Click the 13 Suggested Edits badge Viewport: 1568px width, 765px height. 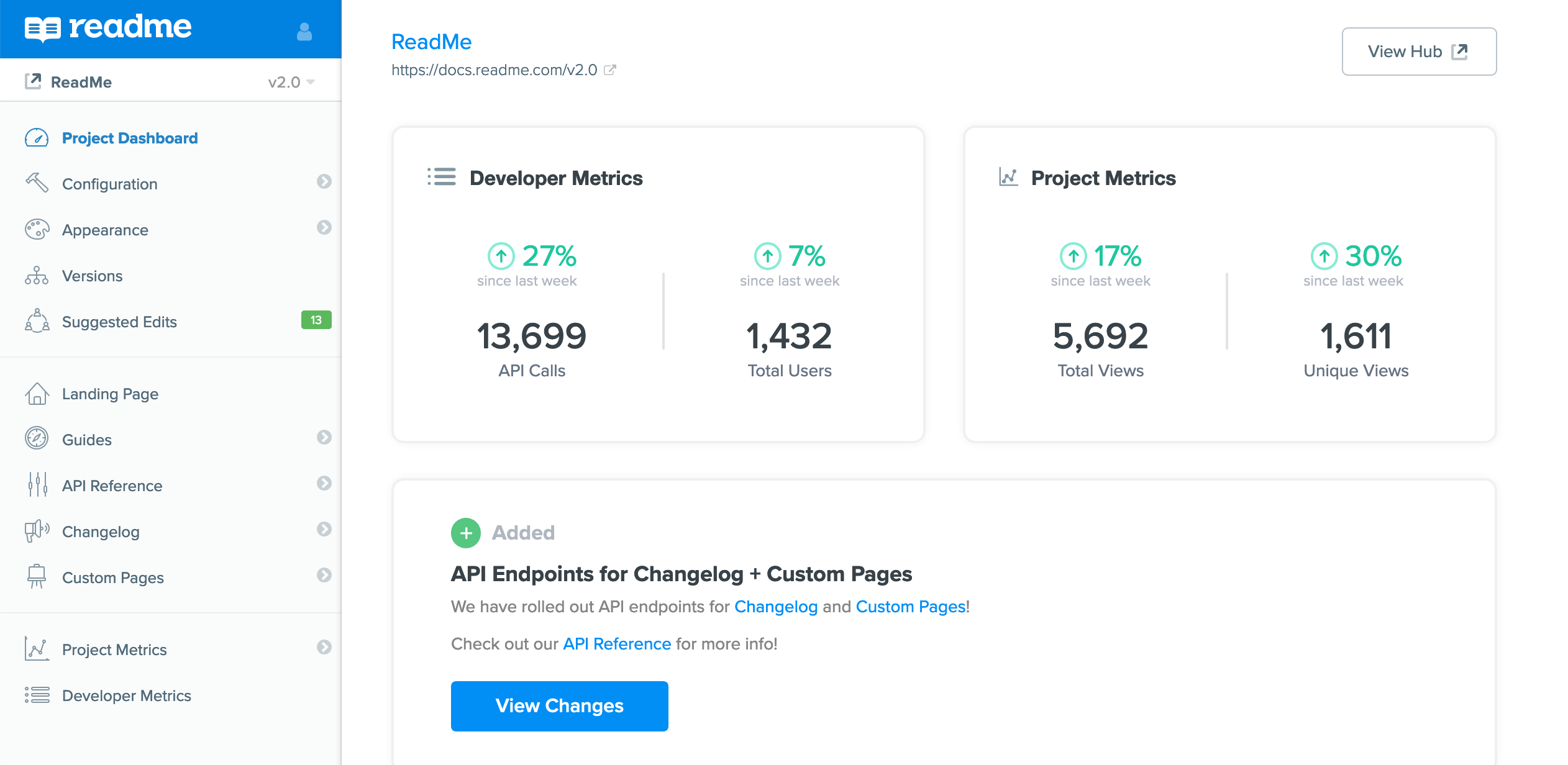[316, 320]
